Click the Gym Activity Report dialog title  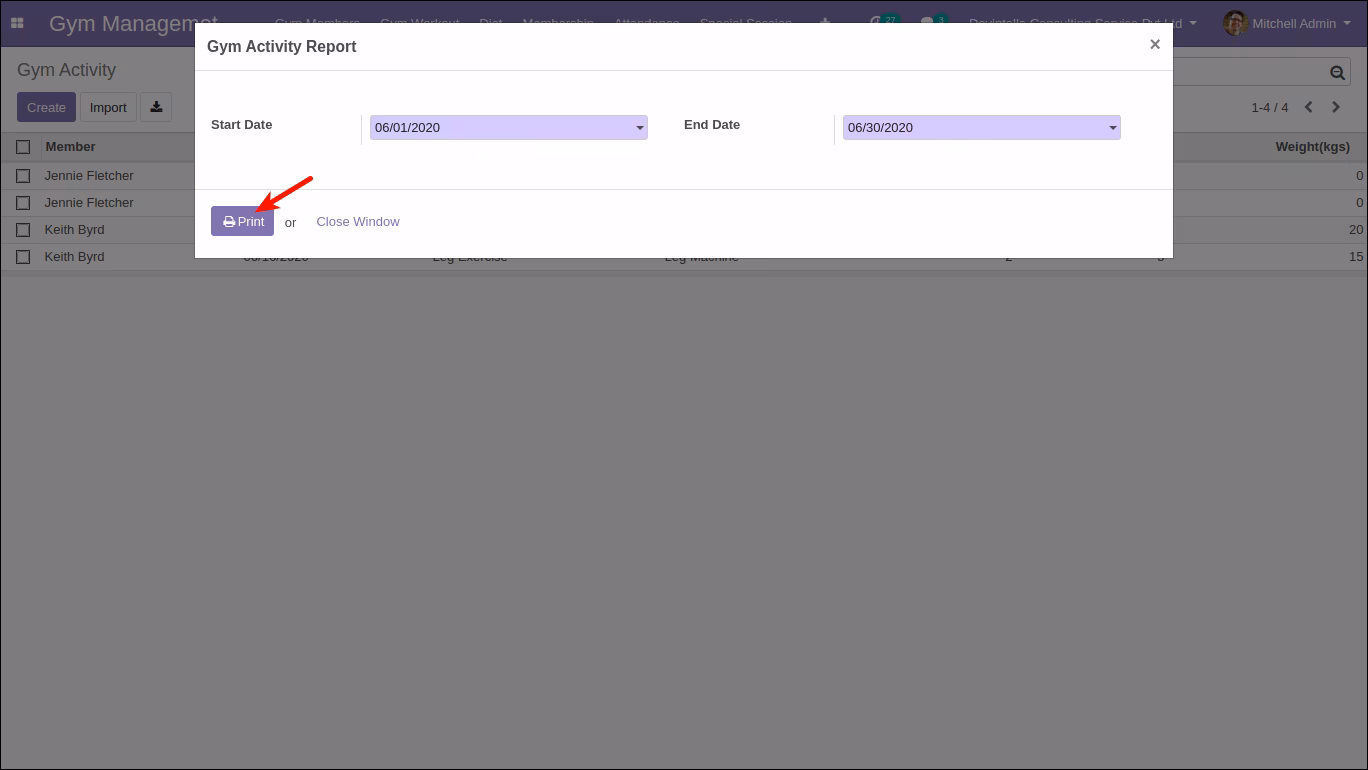coord(281,46)
